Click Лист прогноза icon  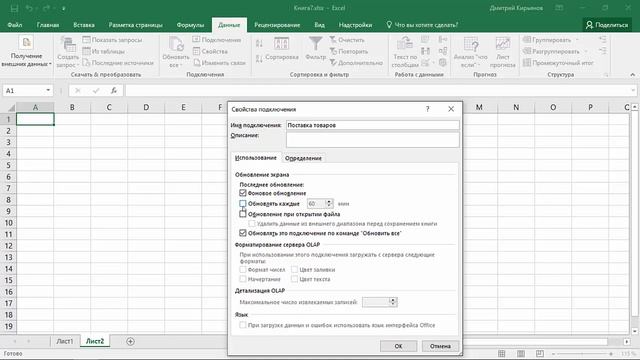[x=502, y=44]
